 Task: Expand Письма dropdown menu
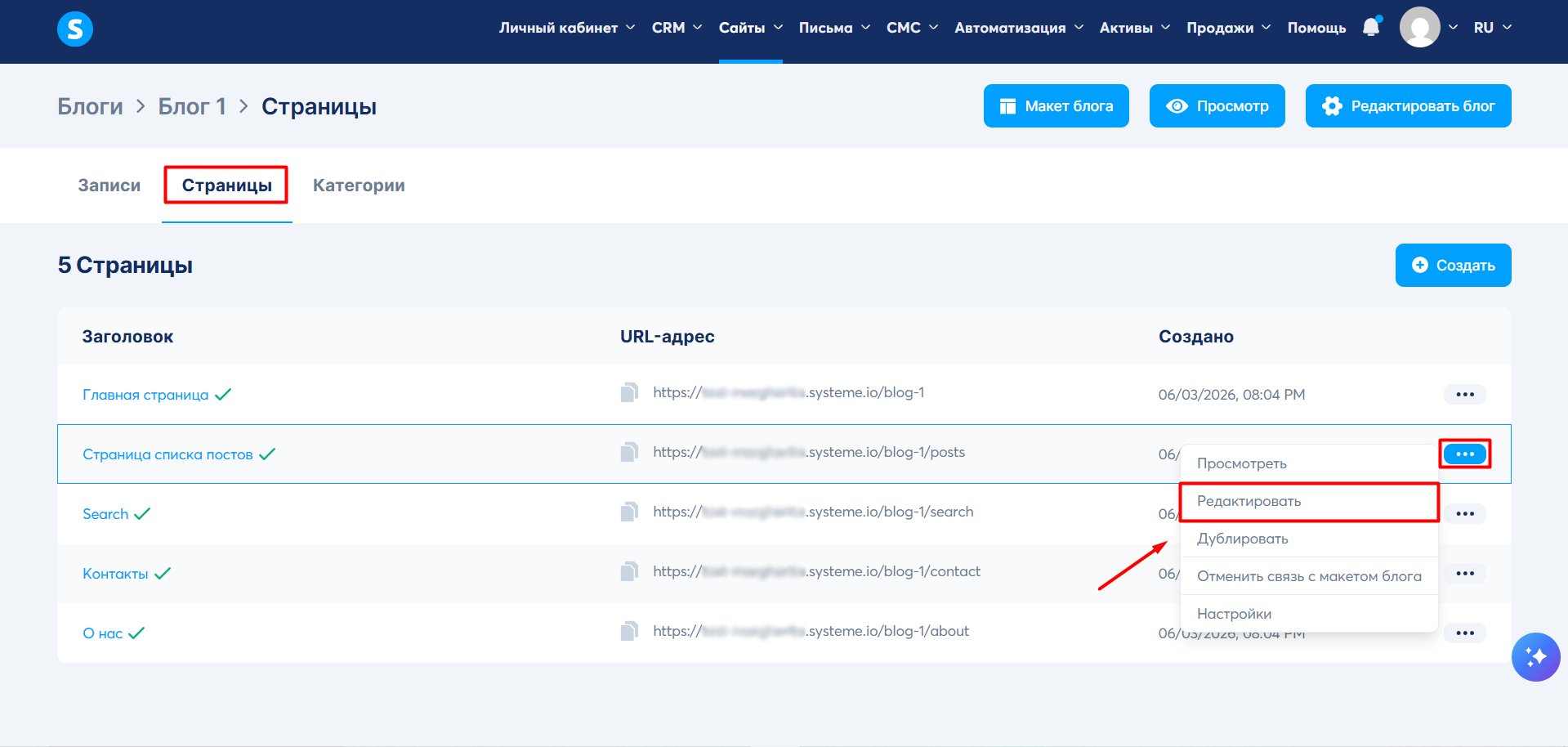(x=834, y=28)
